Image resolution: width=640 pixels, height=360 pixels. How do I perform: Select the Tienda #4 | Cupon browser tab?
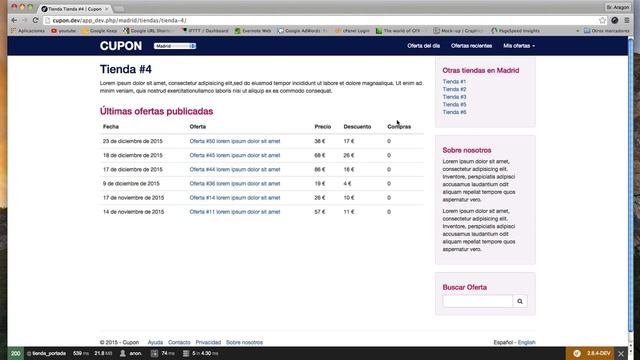[x=75, y=9]
